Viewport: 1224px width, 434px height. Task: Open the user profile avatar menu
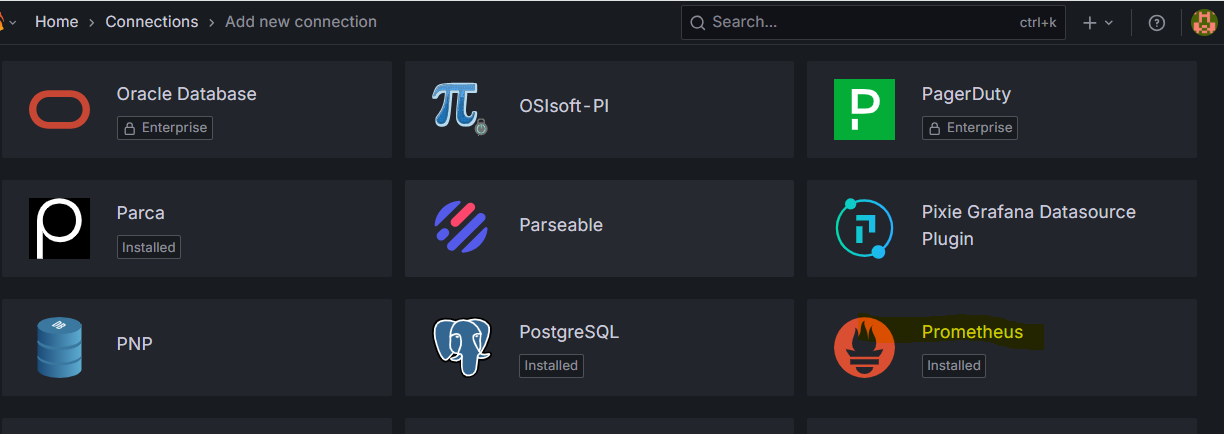1205,23
